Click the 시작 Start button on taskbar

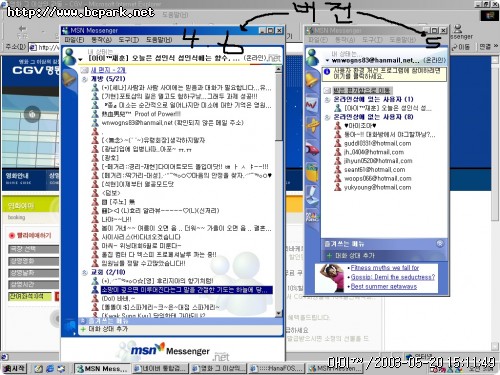(14, 368)
